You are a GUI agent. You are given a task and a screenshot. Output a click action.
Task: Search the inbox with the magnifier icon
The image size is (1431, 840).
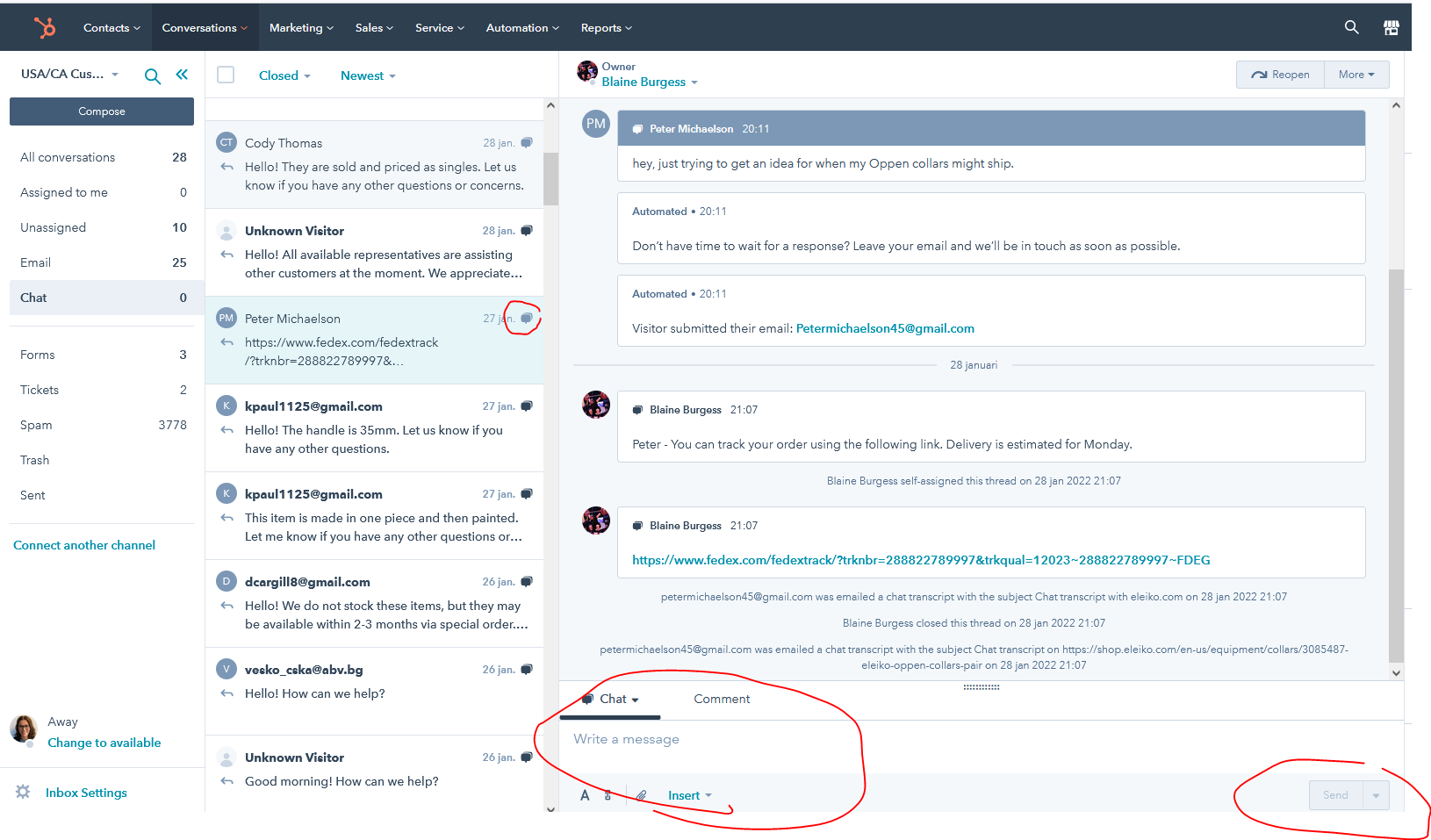[152, 76]
